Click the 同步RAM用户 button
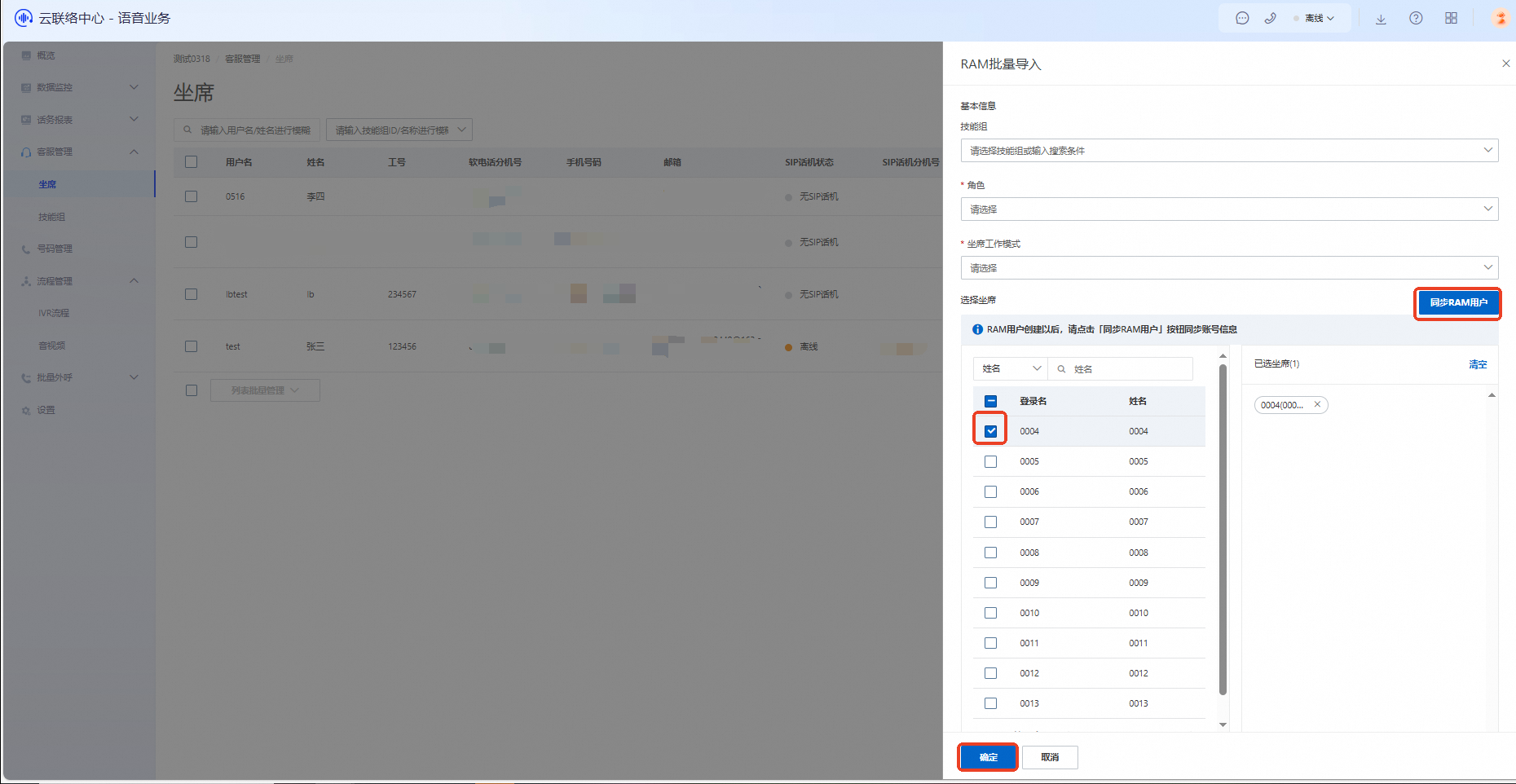 coord(1458,302)
